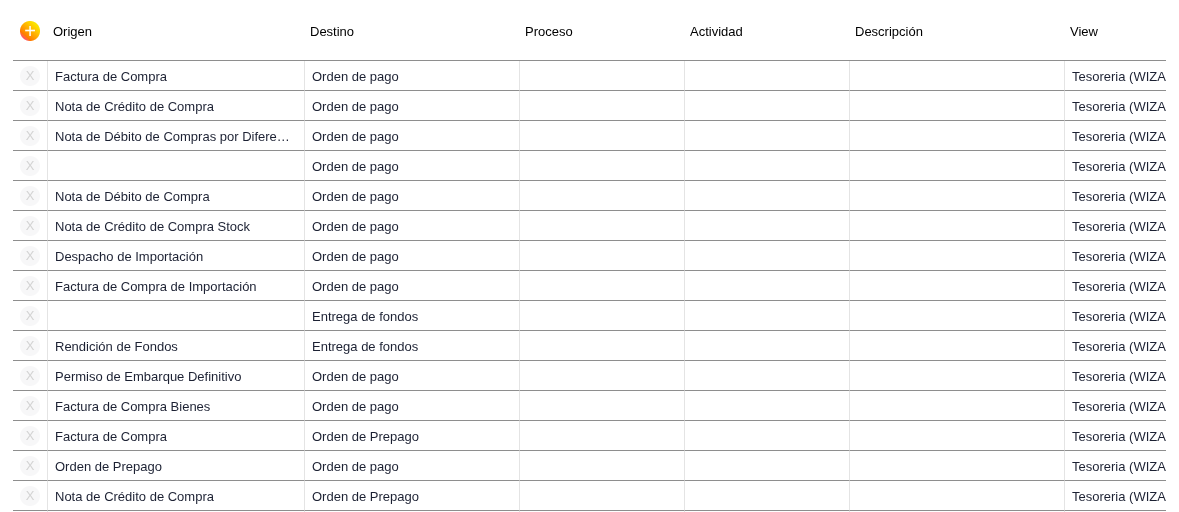
Task: Click the orange add row icon
Action: tap(30, 31)
